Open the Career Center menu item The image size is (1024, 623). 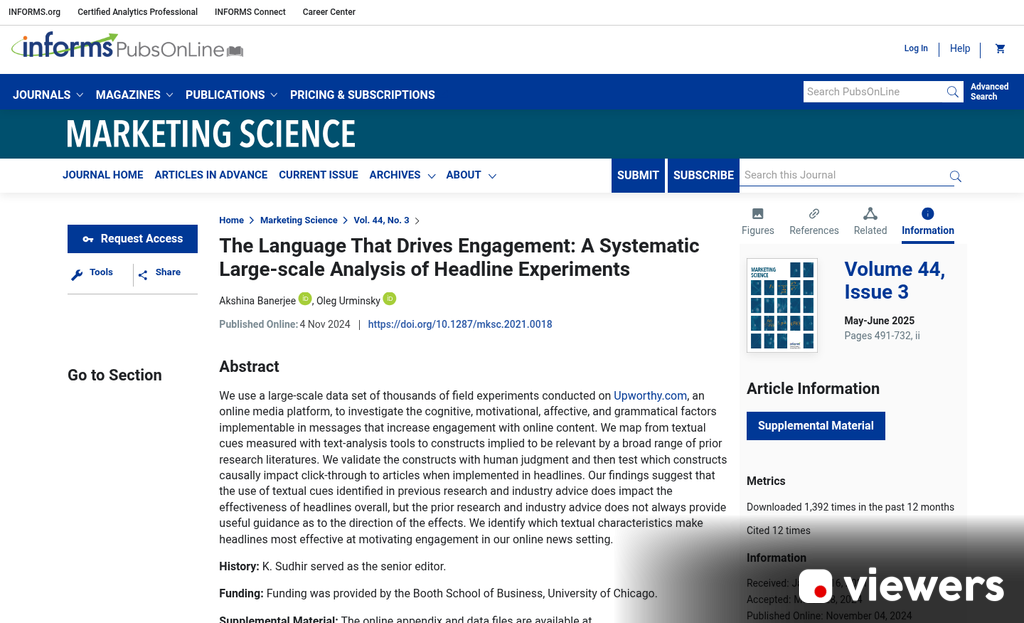328,12
